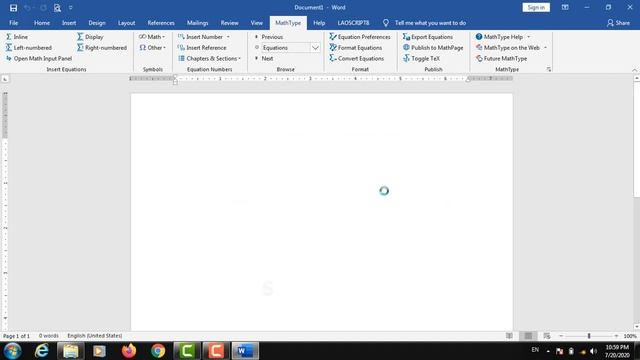The height and width of the screenshot is (360, 640).
Task: Click Publish to MathPage
Action: pyautogui.click(x=433, y=48)
